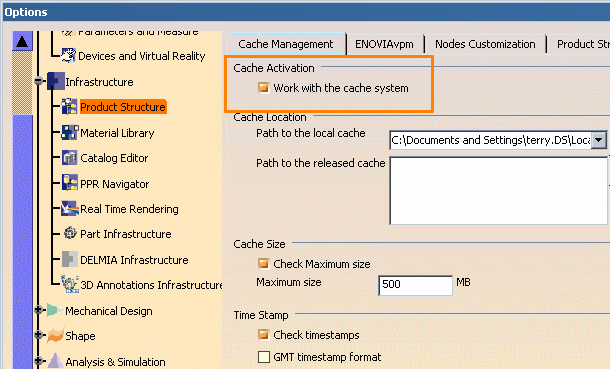Switch to the ENOVIAvpm tab
Screen dimensions: 610x369
click(x=384, y=44)
